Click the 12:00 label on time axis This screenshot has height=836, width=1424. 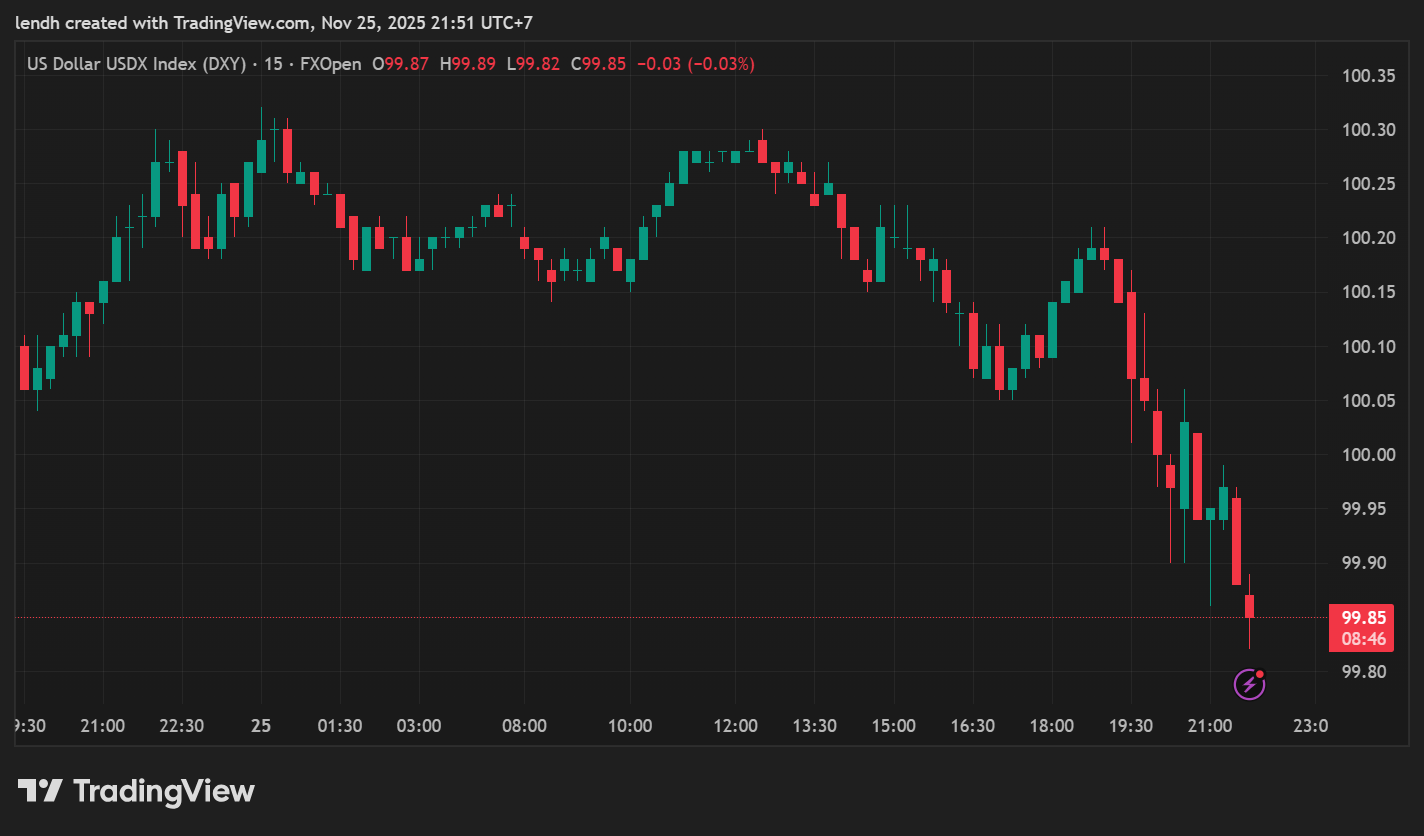coord(735,726)
